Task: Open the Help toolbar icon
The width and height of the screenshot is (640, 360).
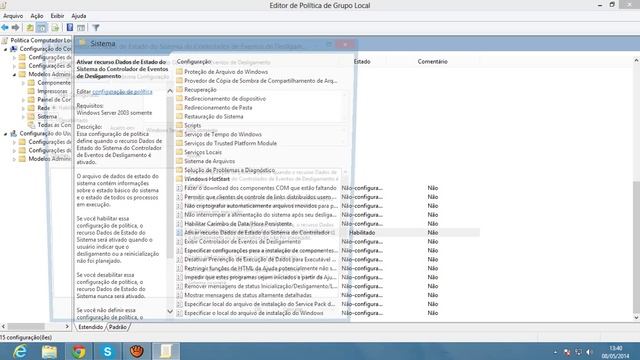Action: [x=70, y=28]
